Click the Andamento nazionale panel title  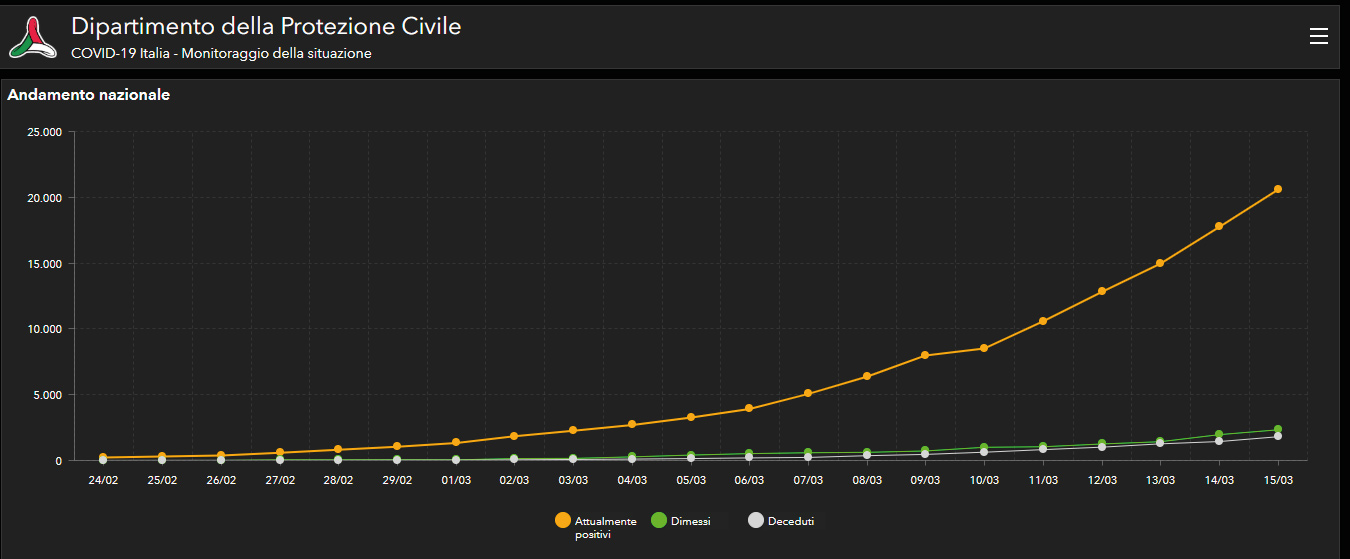pyautogui.click(x=89, y=95)
